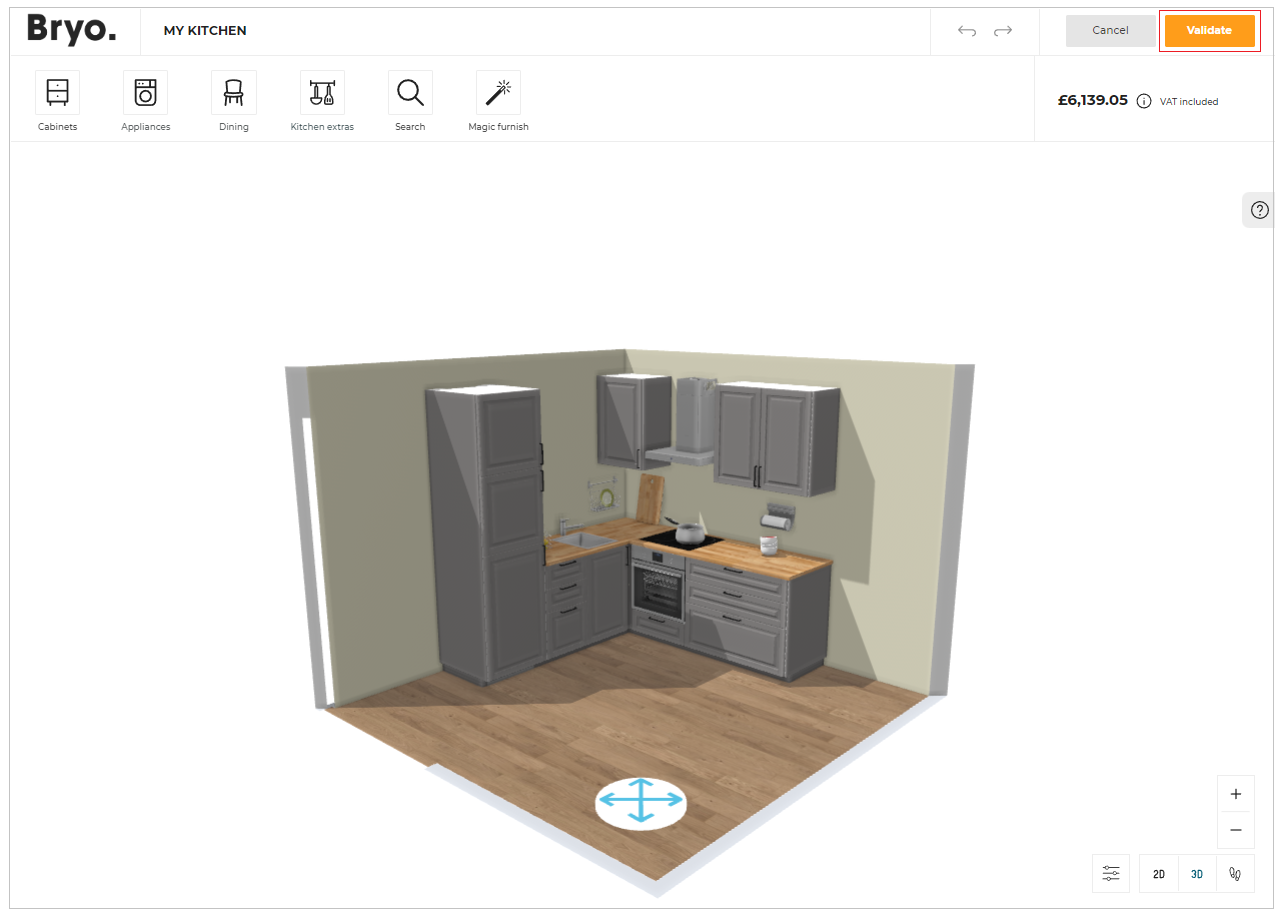Viewport: 1281px width, 917px height.
Task: Open the display settings filter icon
Action: pyautogui.click(x=1110, y=873)
